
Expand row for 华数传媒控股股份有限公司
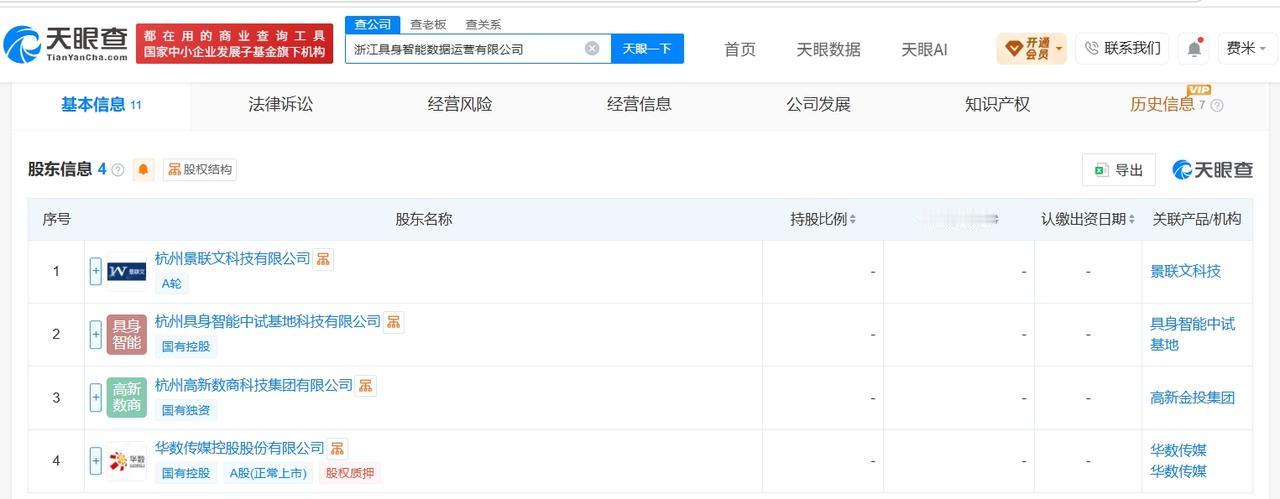96,460
